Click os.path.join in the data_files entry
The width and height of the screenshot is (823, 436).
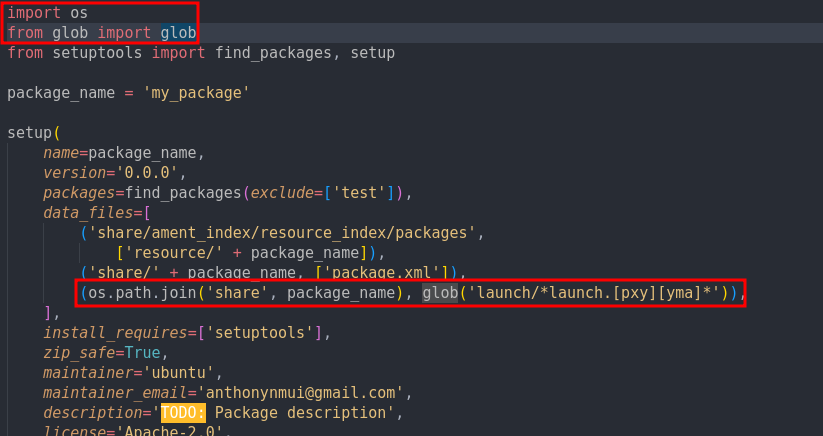coord(133,293)
